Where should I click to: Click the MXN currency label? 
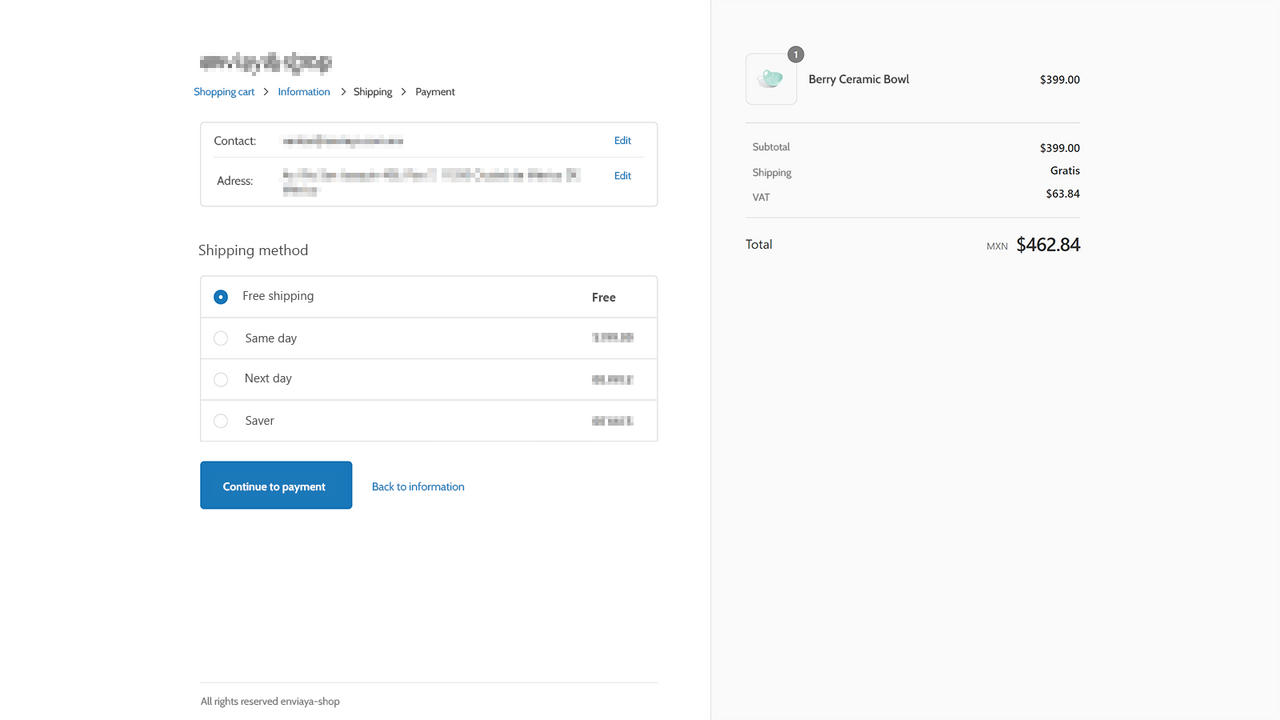pos(996,245)
